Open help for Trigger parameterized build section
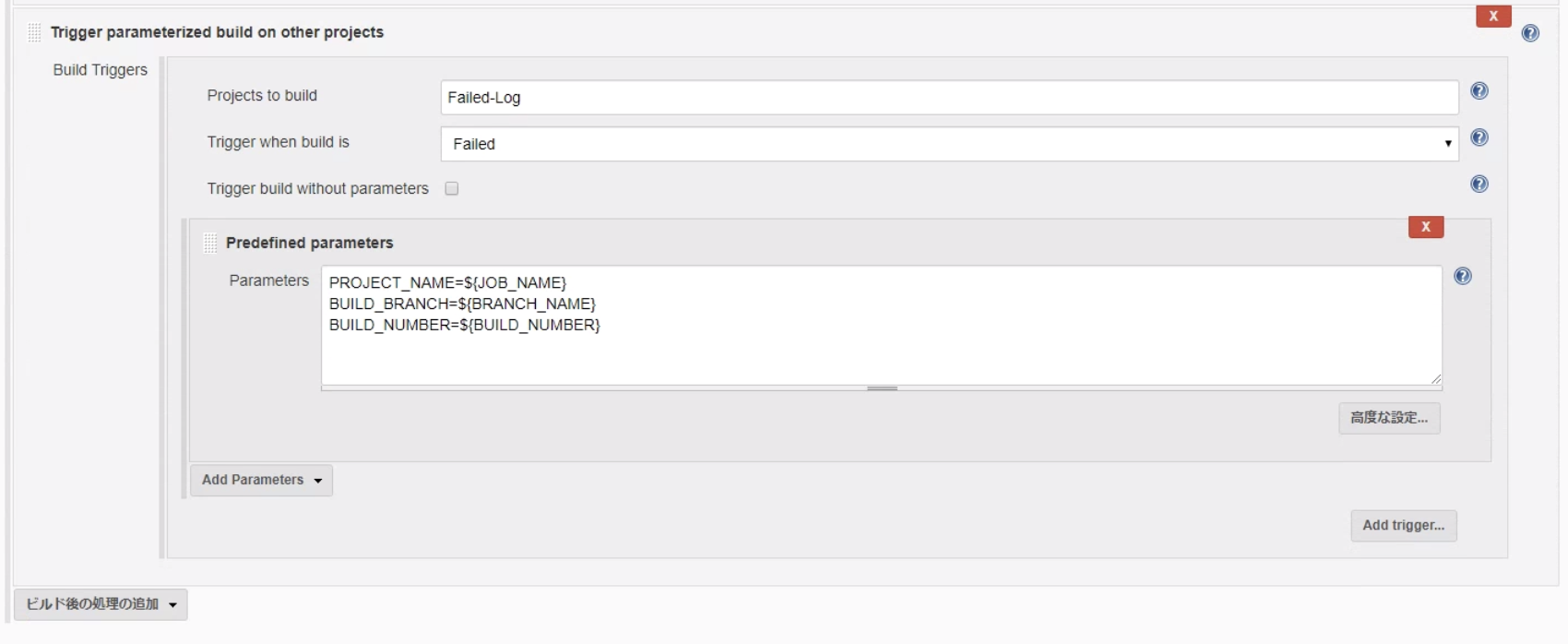Screen dimensions: 1568x644 [1530, 33]
